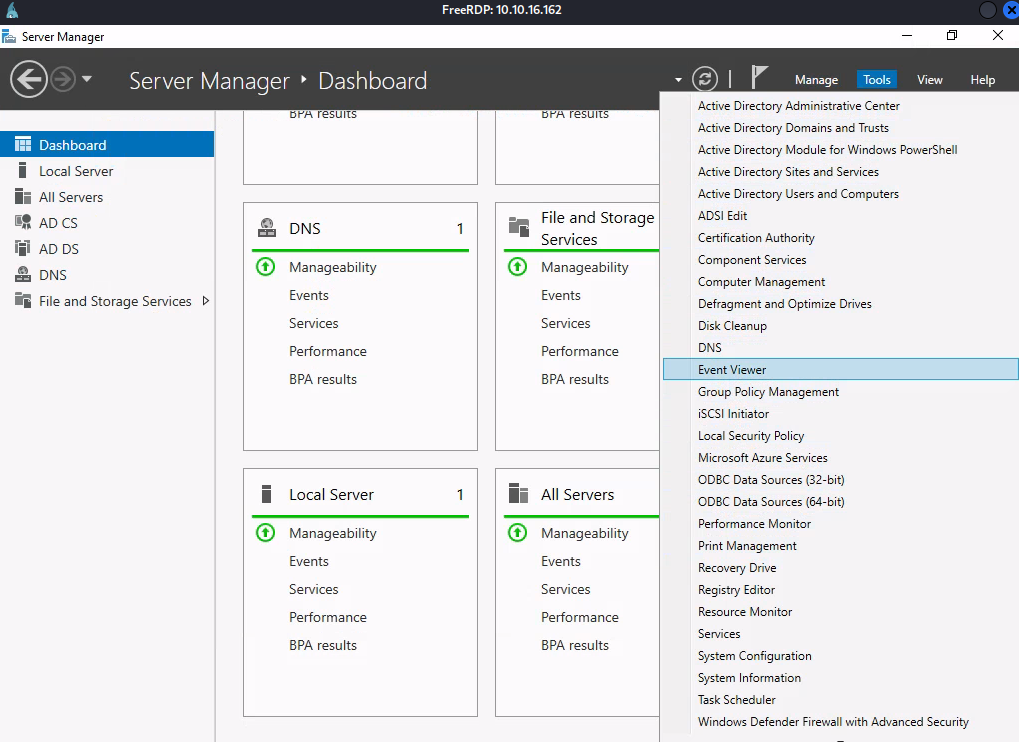Select AD DS in the sidebar
Viewport: 1019px width, 742px height.
107,249
